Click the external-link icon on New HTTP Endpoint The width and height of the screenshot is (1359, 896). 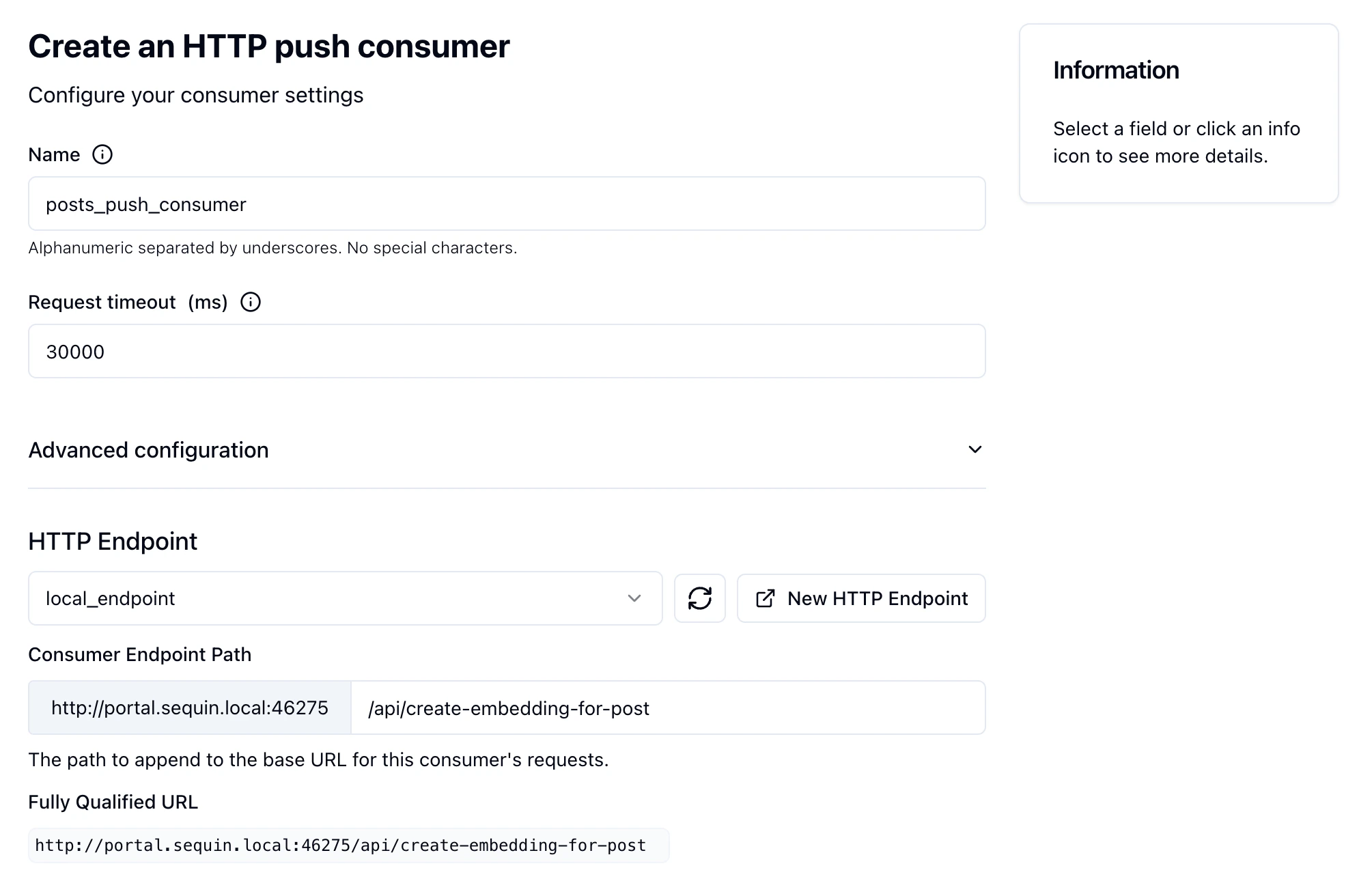click(766, 598)
